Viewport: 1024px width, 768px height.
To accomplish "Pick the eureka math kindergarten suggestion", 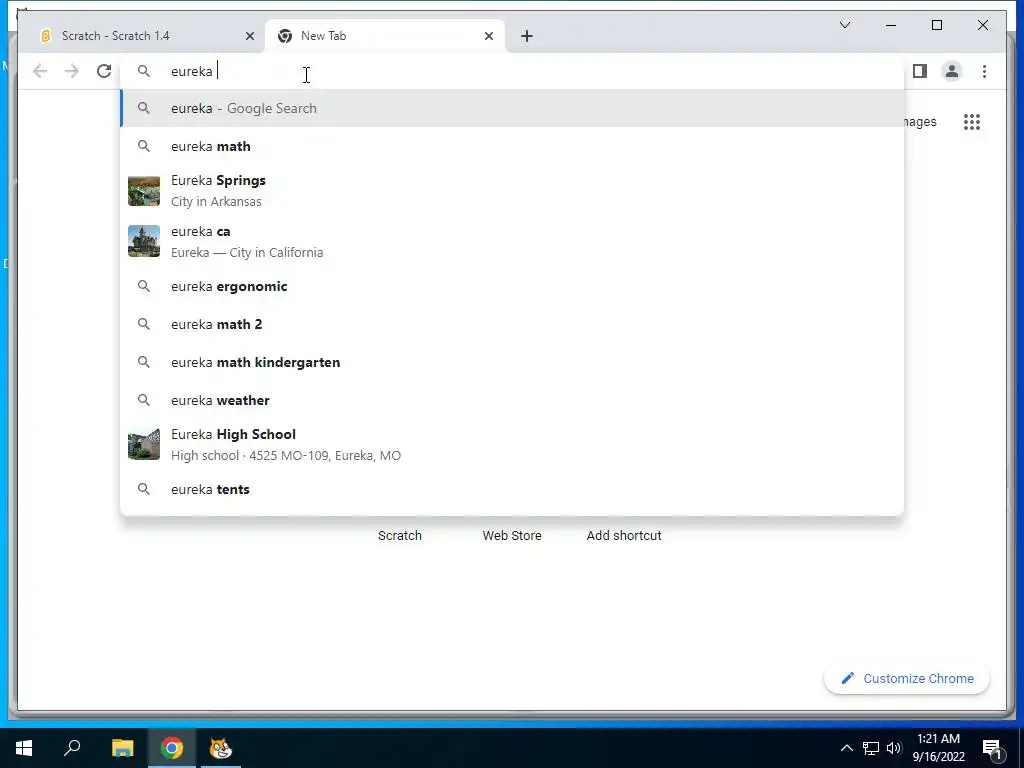I will click(x=513, y=362).
